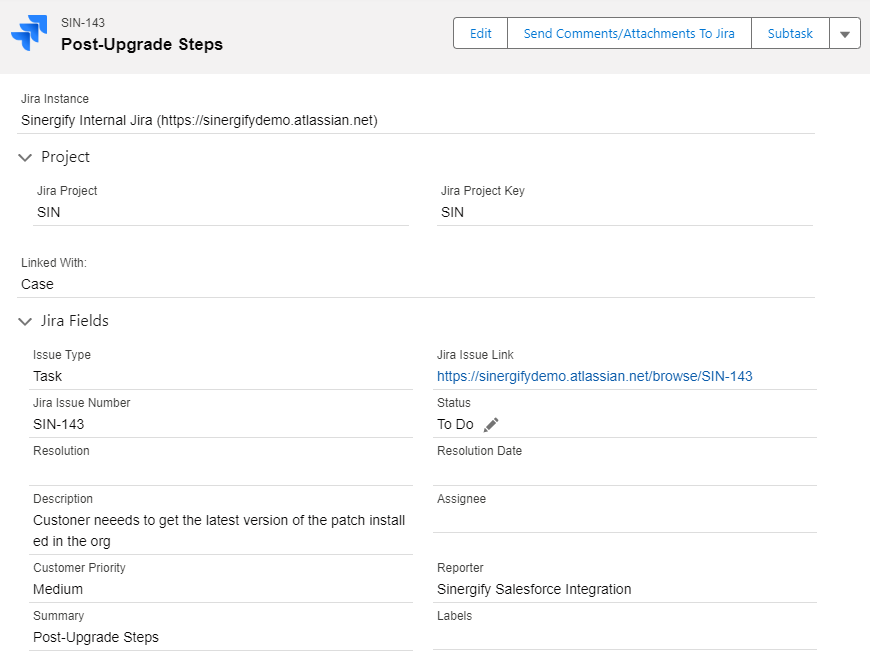Click the Jira Issue Number value SIN-143
The image size is (870, 656).
tap(59, 425)
